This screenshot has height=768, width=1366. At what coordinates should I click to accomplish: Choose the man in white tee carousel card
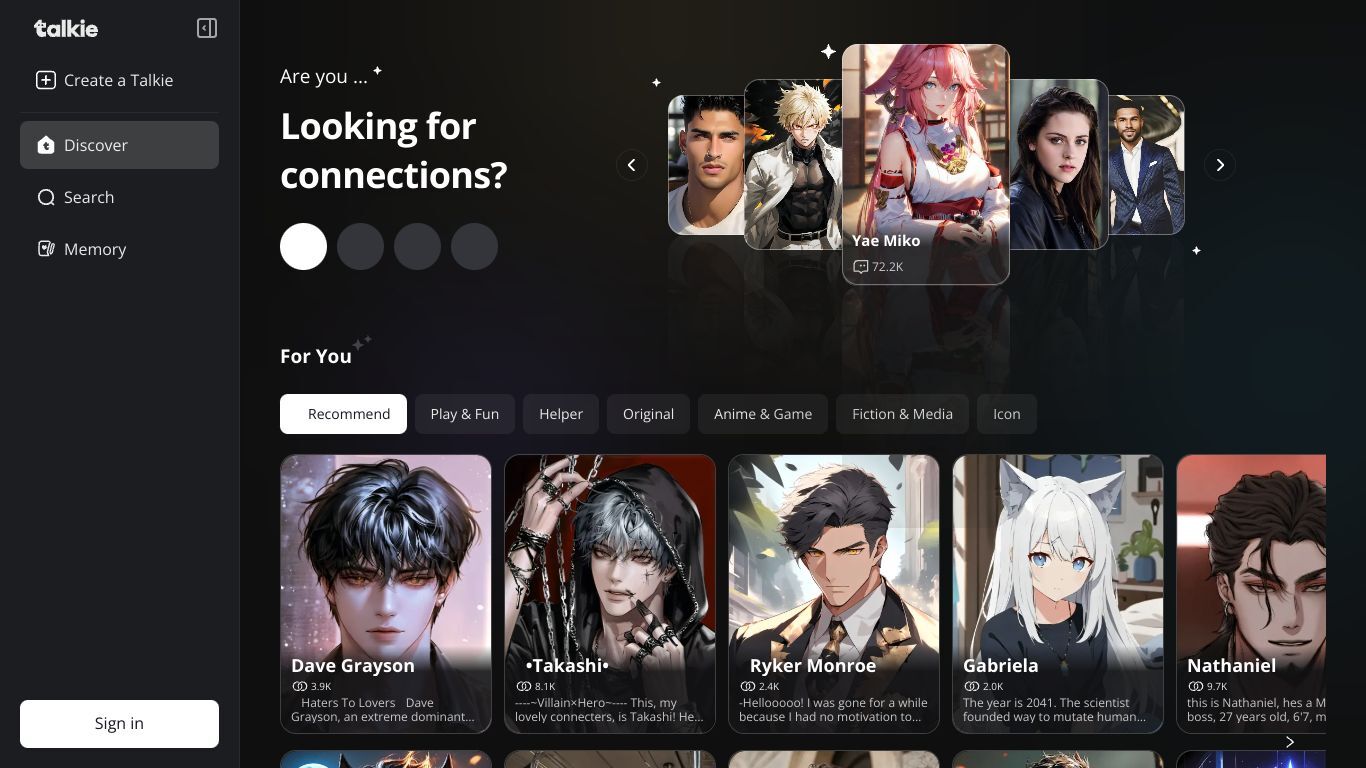click(706, 165)
